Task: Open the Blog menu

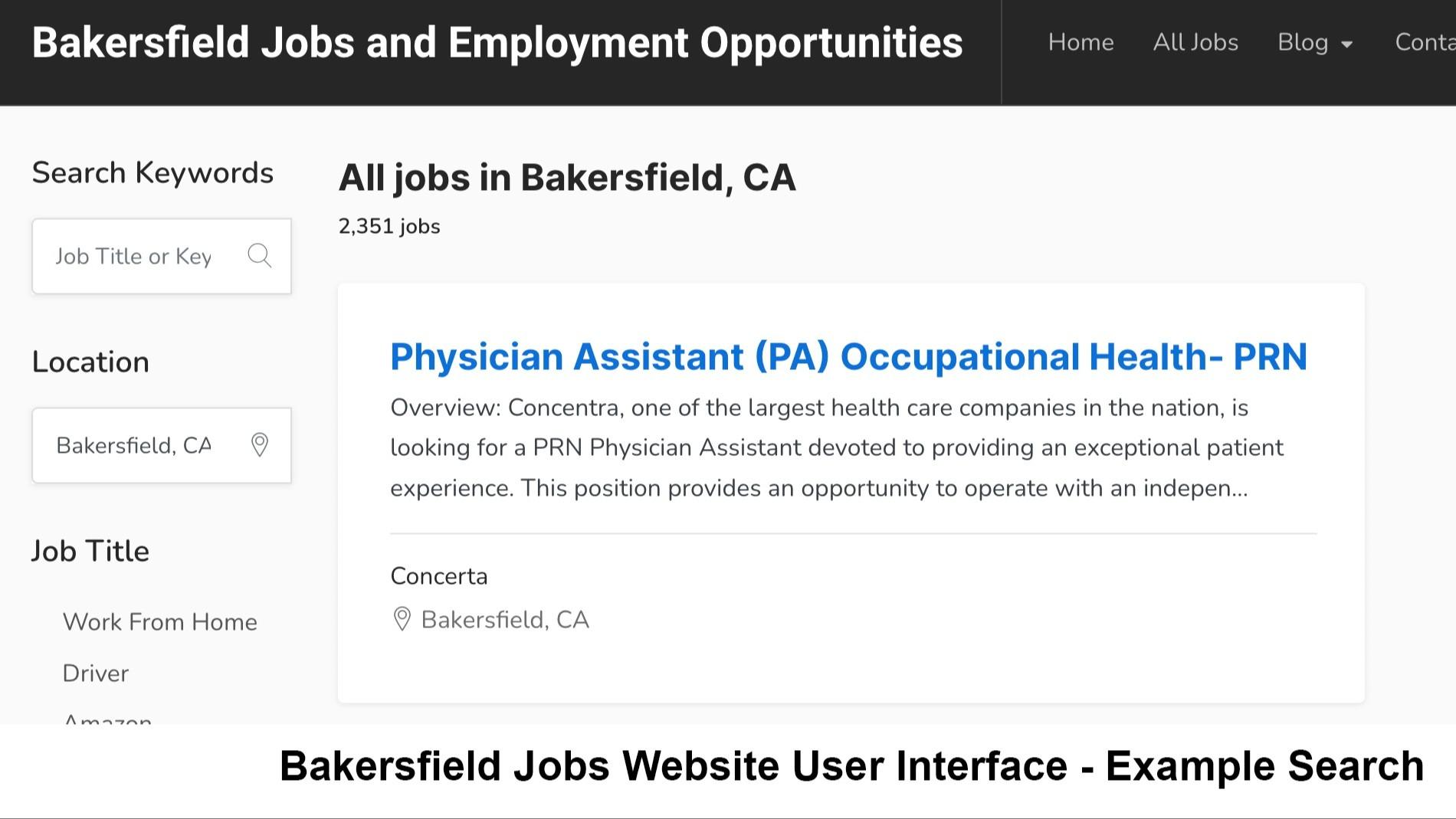Action: pyautogui.click(x=1303, y=42)
